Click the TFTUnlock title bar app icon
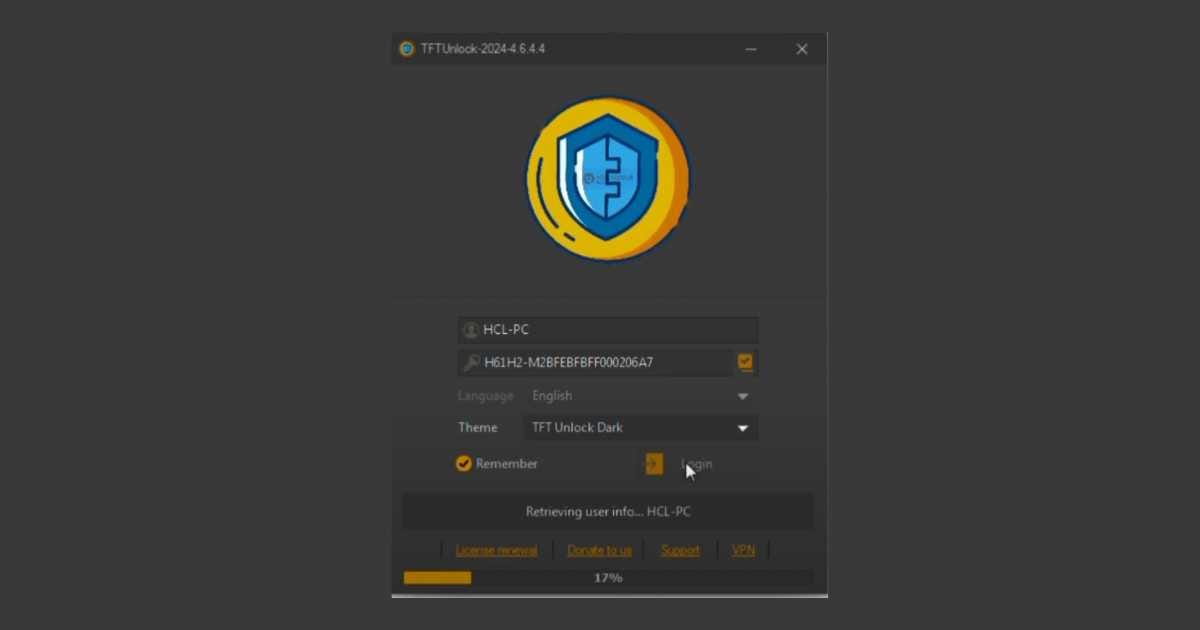 click(x=407, y=49)
